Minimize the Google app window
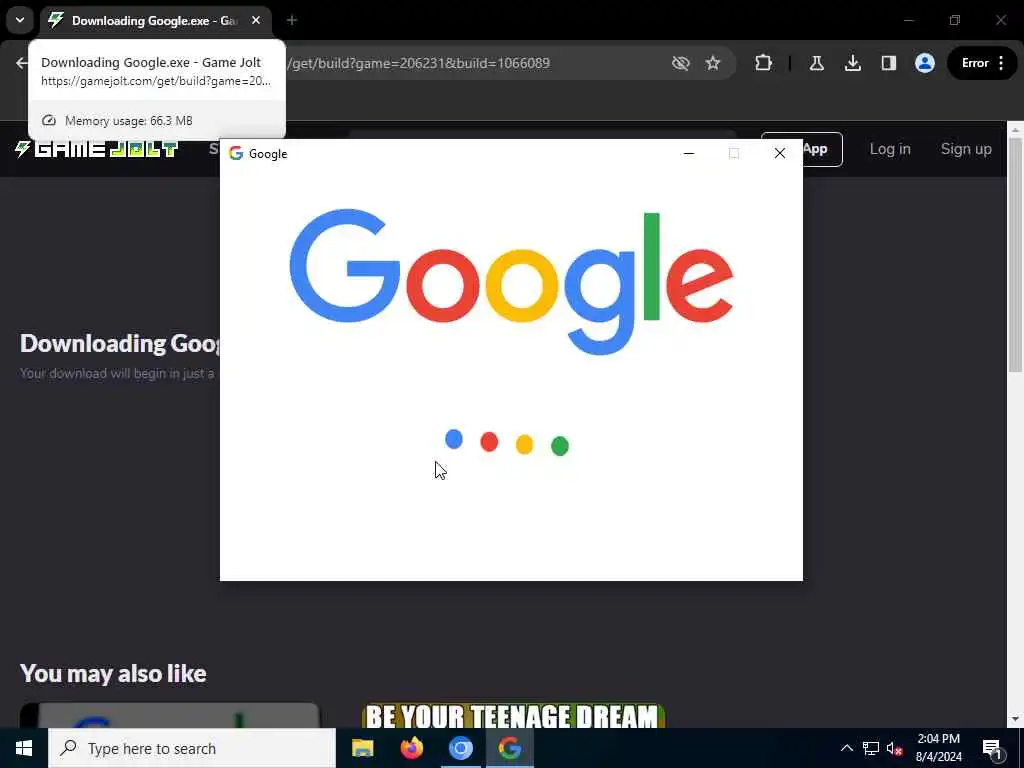This screenshot has height=768, width=1024. pos(688,153)
